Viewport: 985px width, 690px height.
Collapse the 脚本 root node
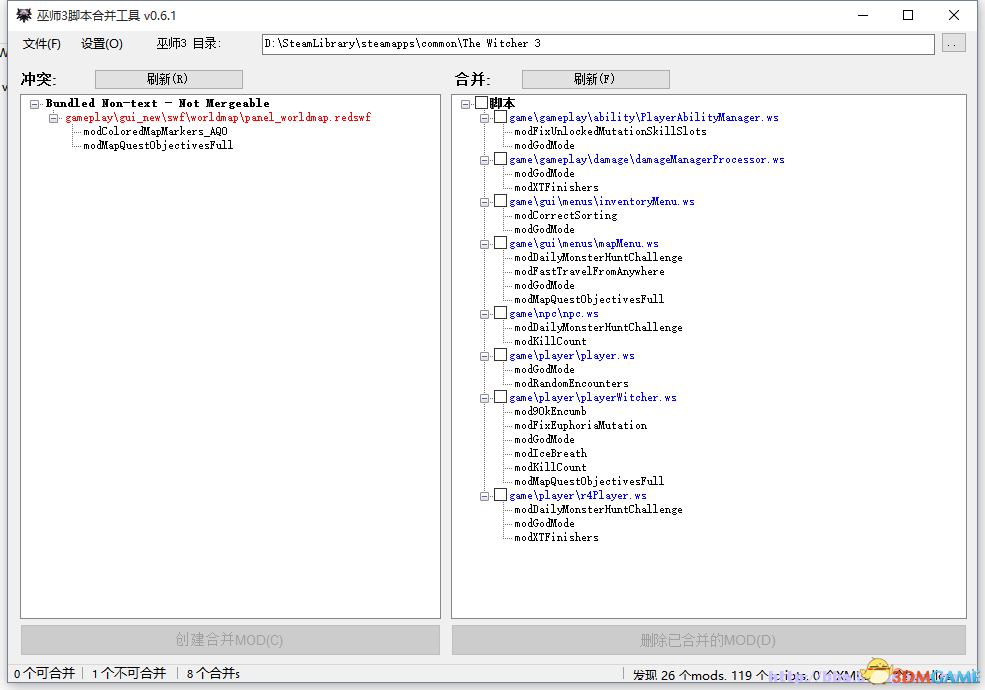(465, 104)
